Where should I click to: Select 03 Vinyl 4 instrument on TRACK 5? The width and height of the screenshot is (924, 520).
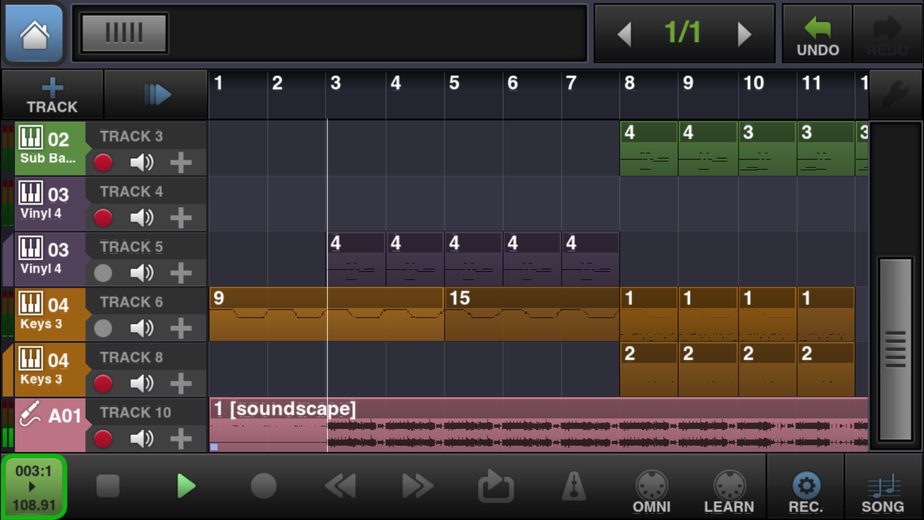pos(50,259)
